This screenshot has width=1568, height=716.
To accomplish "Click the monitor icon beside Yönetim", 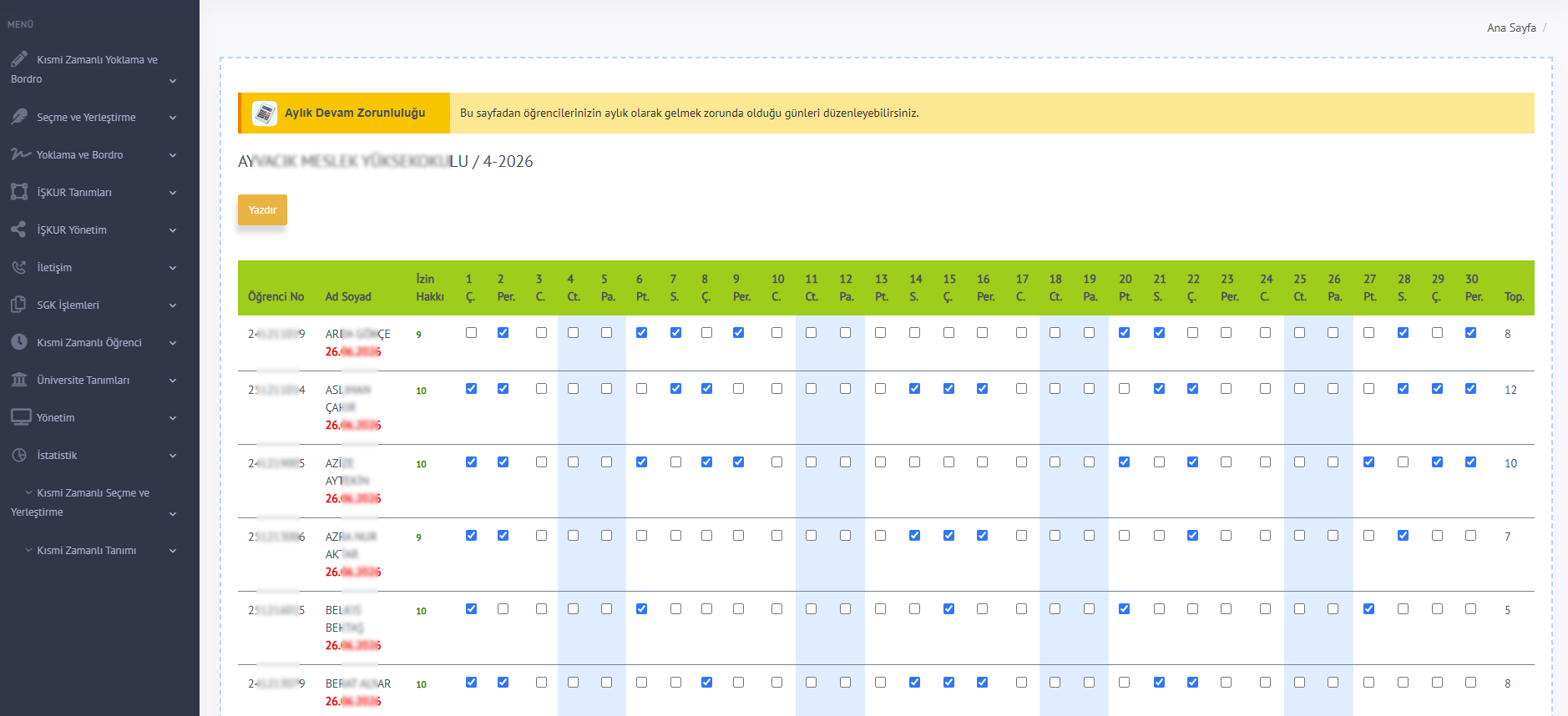I will 21,417.
